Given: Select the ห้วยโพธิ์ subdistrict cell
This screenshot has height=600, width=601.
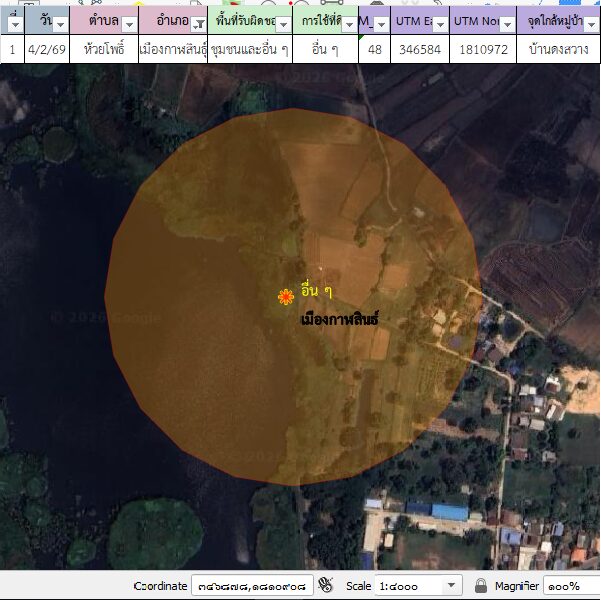Looking at the screenshot, I should point(104,48).
